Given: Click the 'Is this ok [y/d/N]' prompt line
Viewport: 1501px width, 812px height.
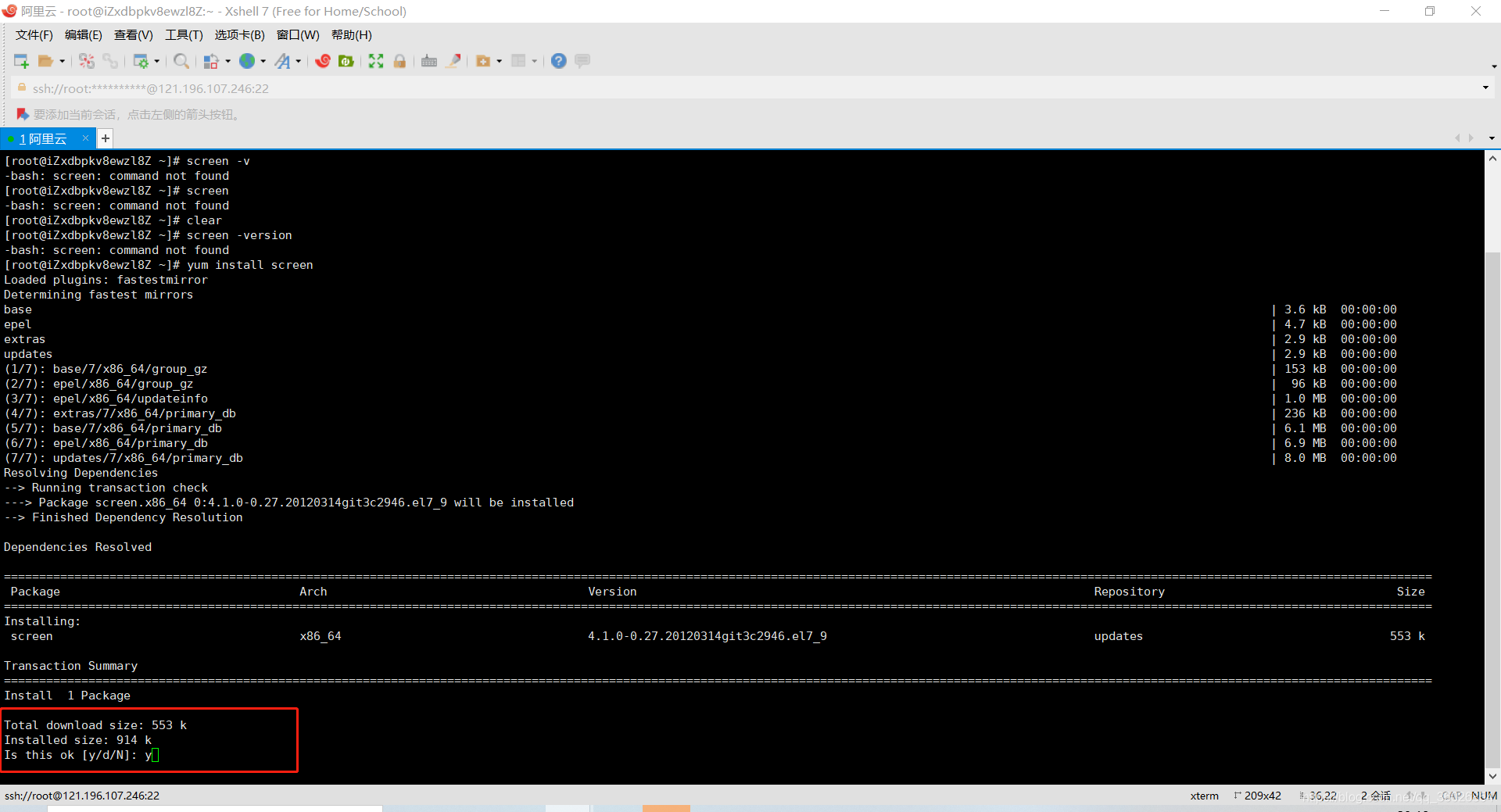Looking at the screenshot, I should (81, 755).
